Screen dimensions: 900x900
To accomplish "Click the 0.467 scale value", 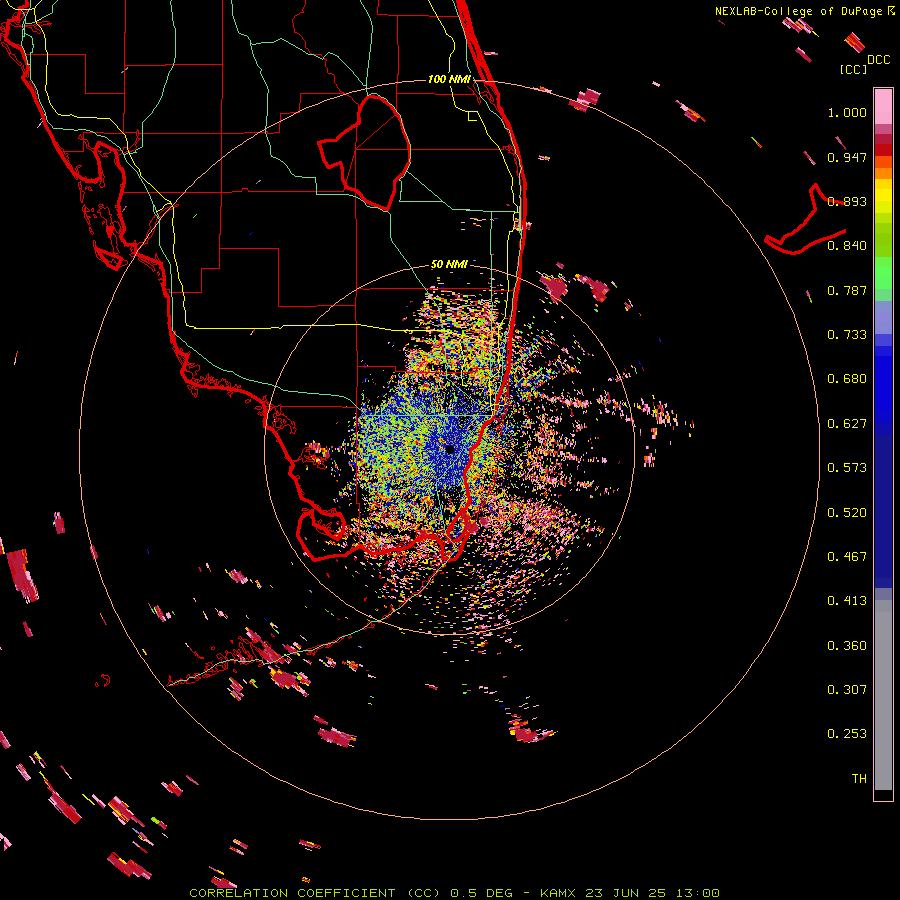I will [x=847, y=557].
